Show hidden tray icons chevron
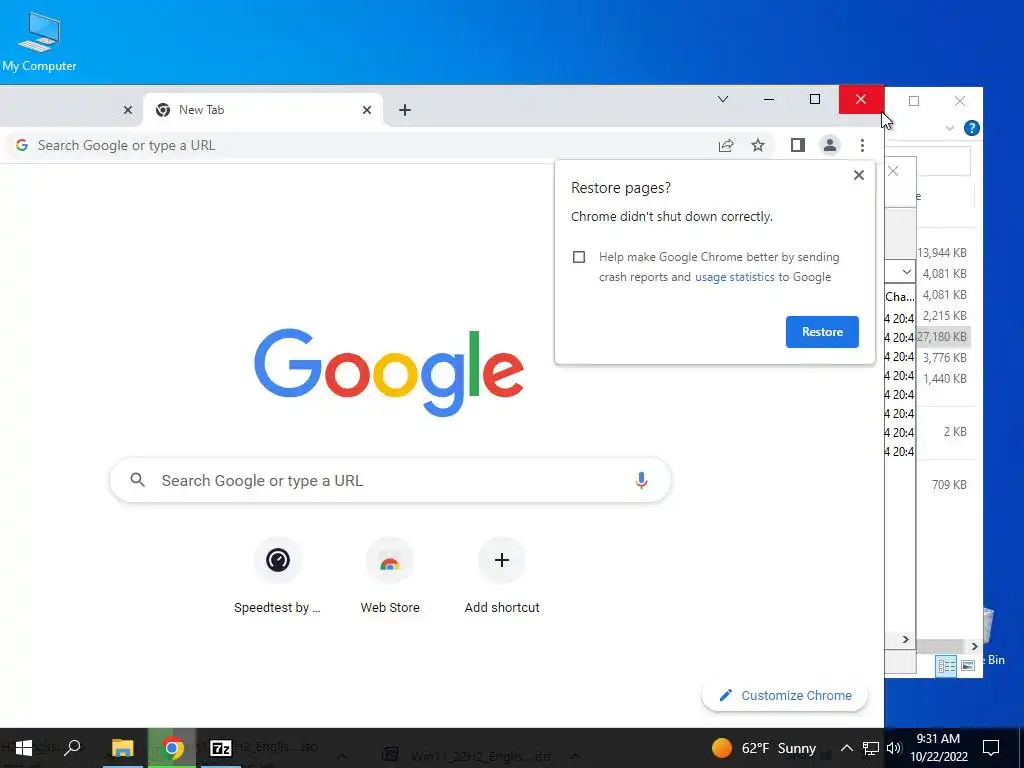This screenshot has width=1024, height=768. pyautogui.click(x=846, y=748)
